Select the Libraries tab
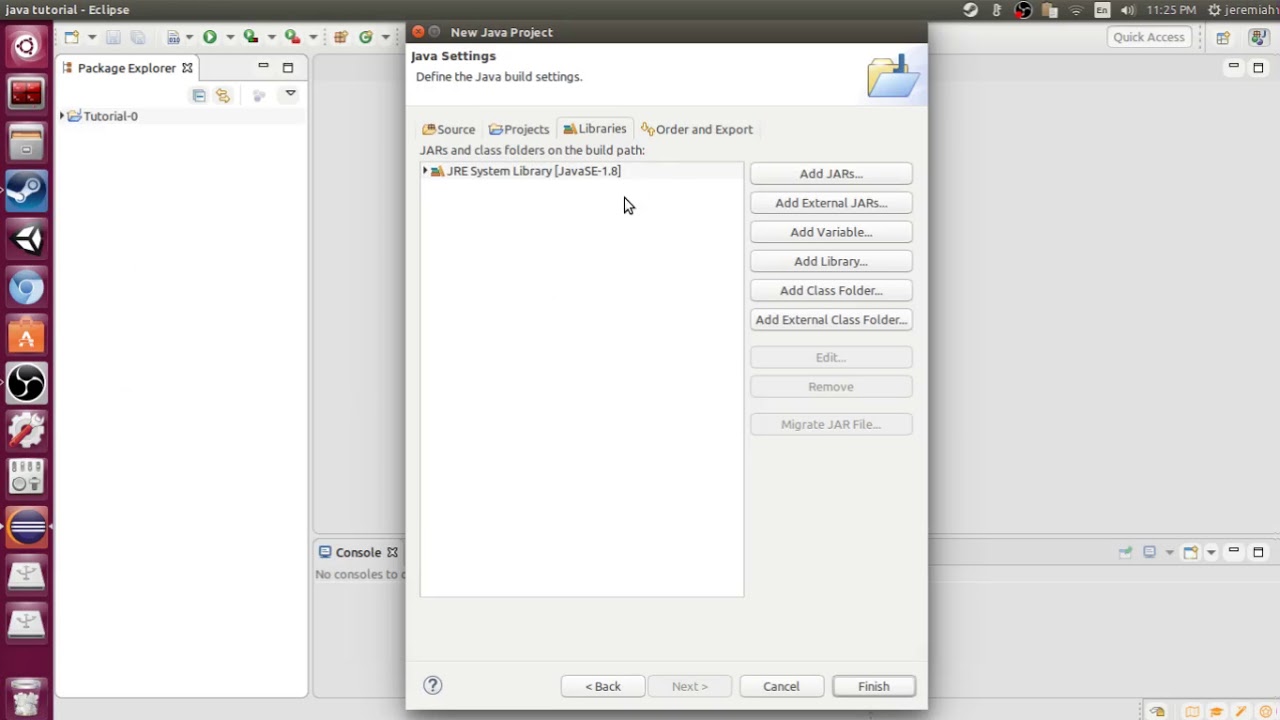This screenshot has width=1280, height=720. (x=594, y=129)
